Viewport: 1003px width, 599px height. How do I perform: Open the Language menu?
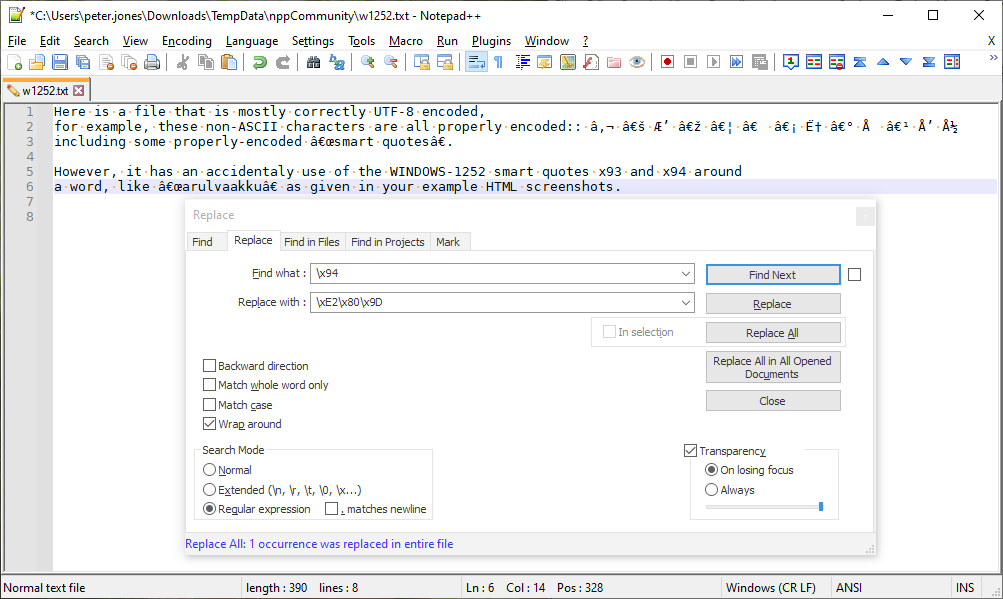pyautogui.click(x=252, y=41)
